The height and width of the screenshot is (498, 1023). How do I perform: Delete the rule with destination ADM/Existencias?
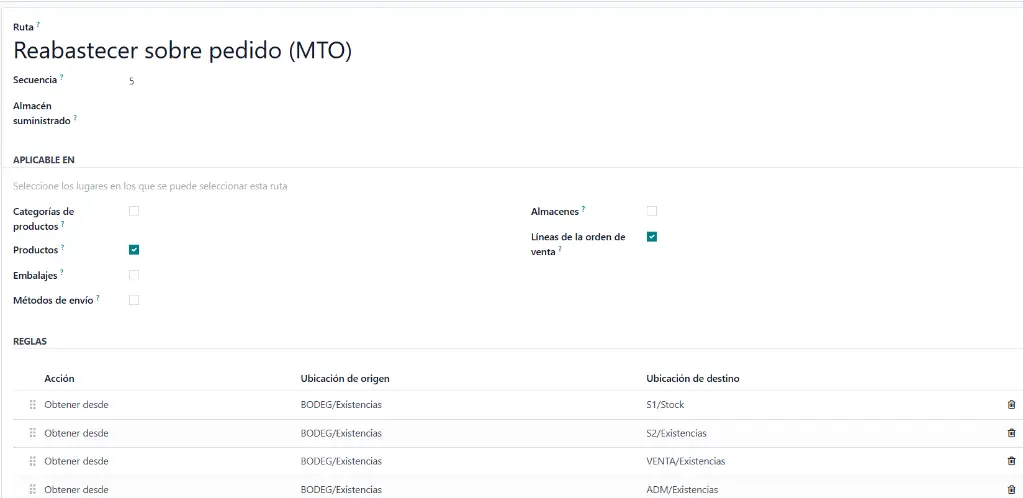[1011, 489]
